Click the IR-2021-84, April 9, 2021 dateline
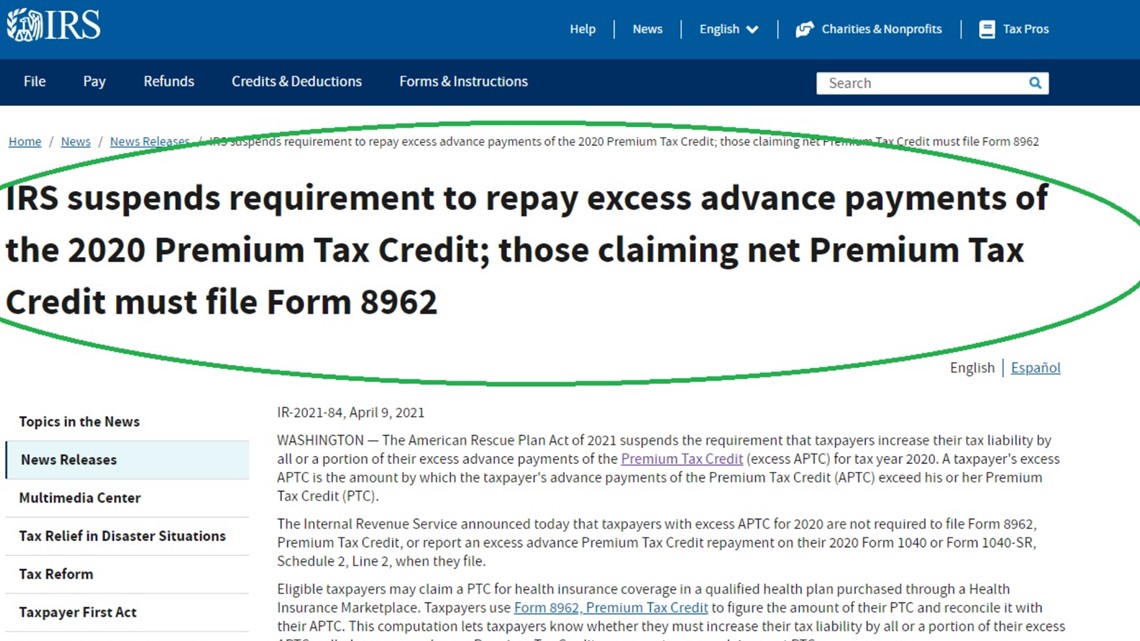Screen dimensions: 1140x641 (350, 413)
